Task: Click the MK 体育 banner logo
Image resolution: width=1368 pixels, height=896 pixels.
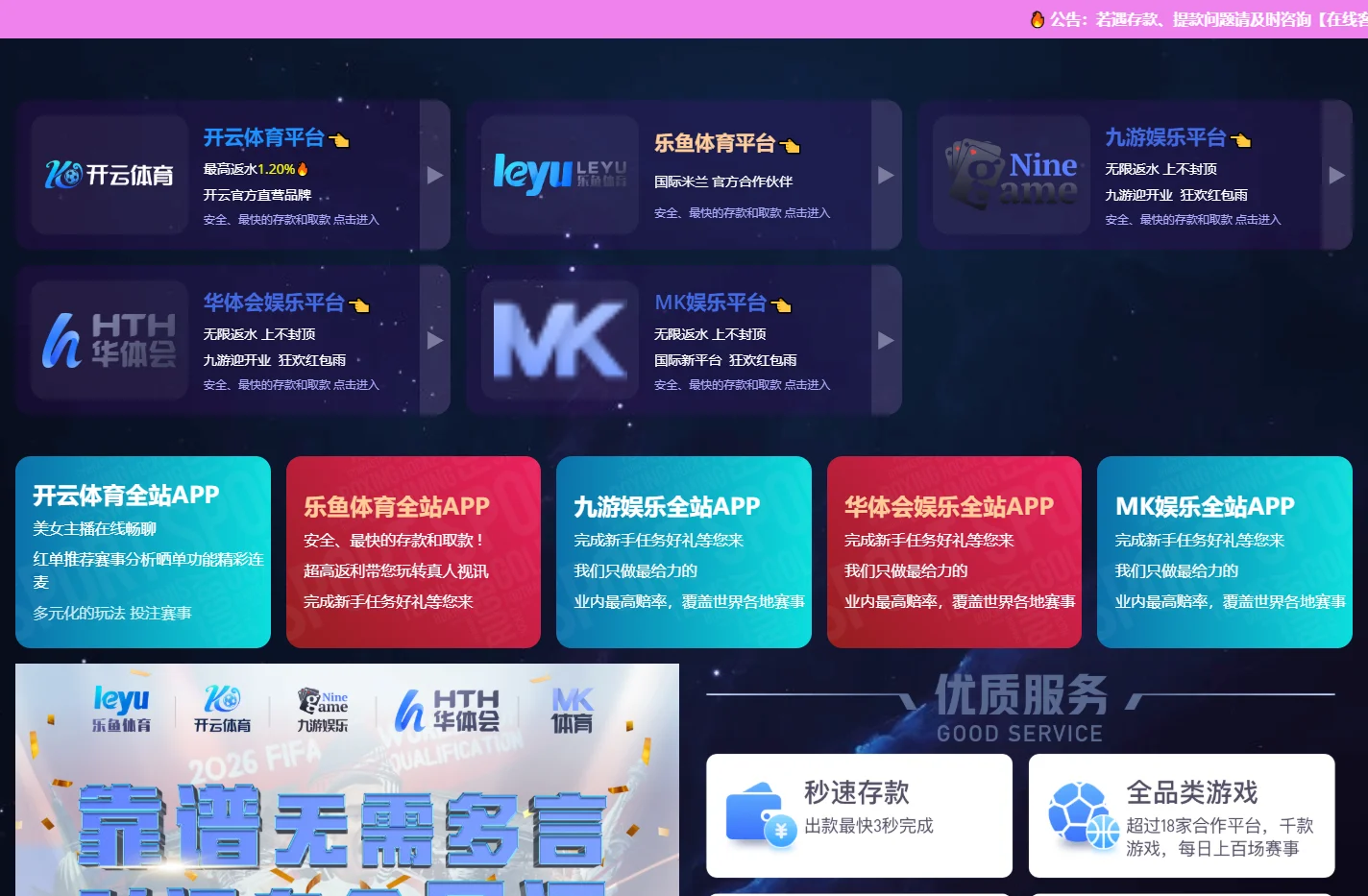Action: (x=573, y=710)
